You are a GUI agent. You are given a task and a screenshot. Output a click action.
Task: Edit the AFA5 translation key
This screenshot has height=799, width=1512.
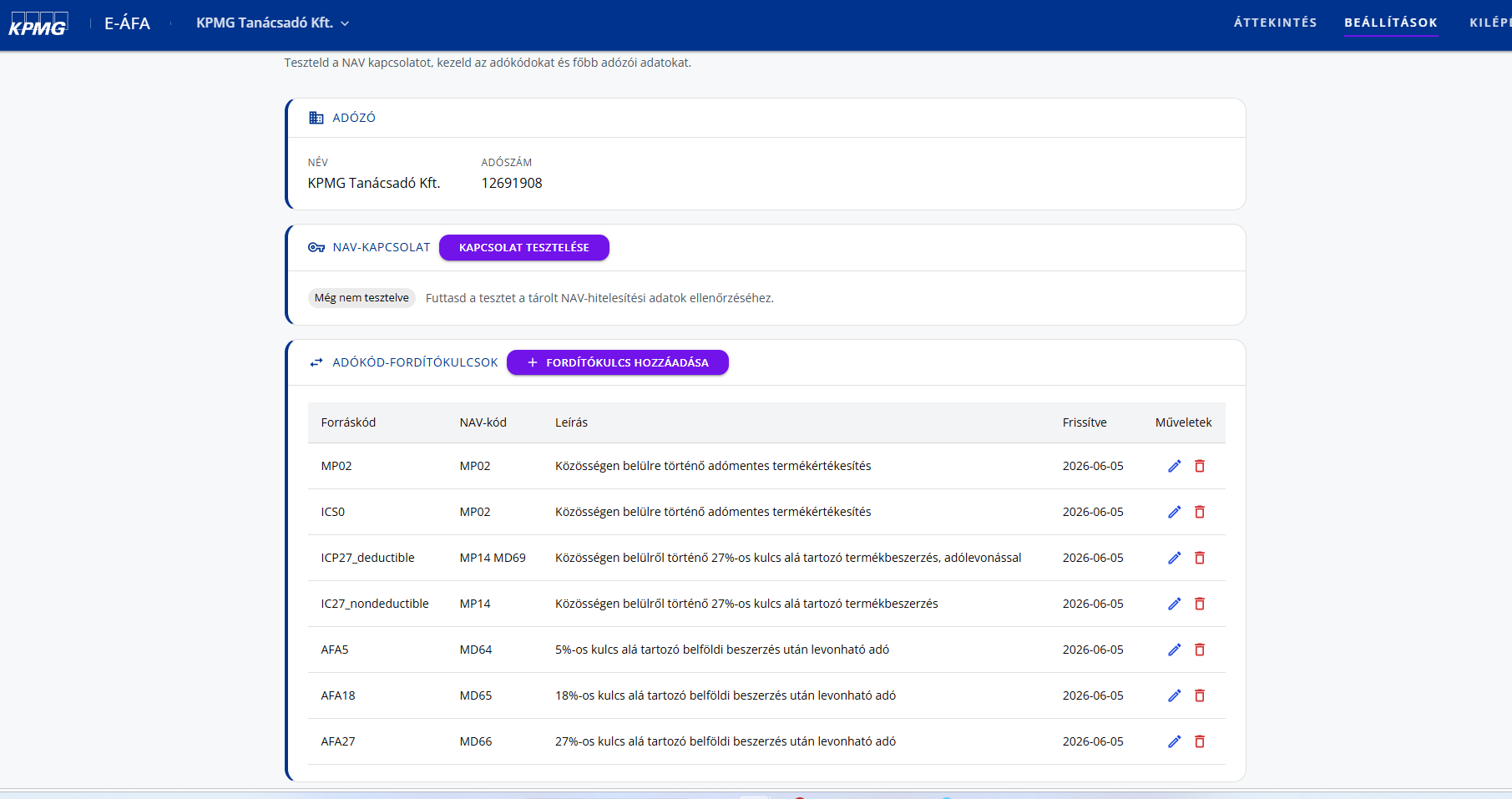(1174, 650)
